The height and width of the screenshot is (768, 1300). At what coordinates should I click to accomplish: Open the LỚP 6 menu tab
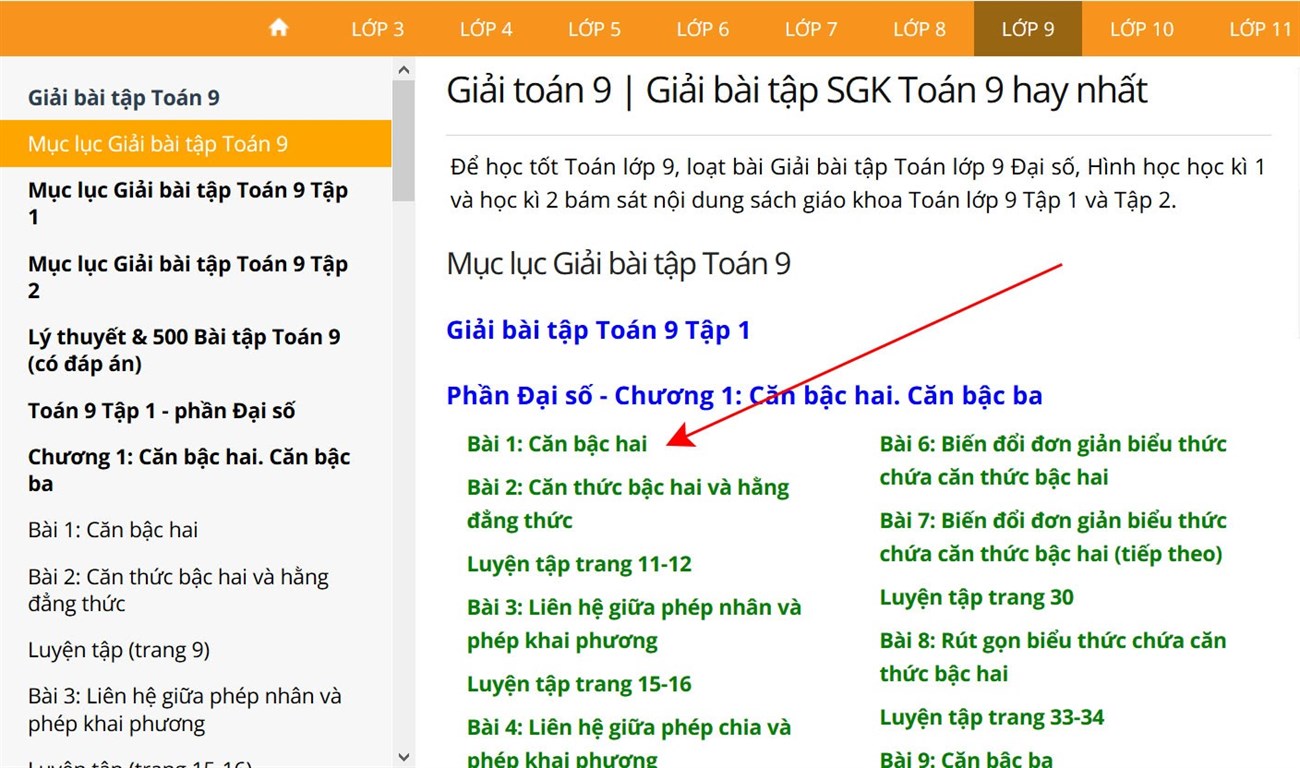point(702,29)
